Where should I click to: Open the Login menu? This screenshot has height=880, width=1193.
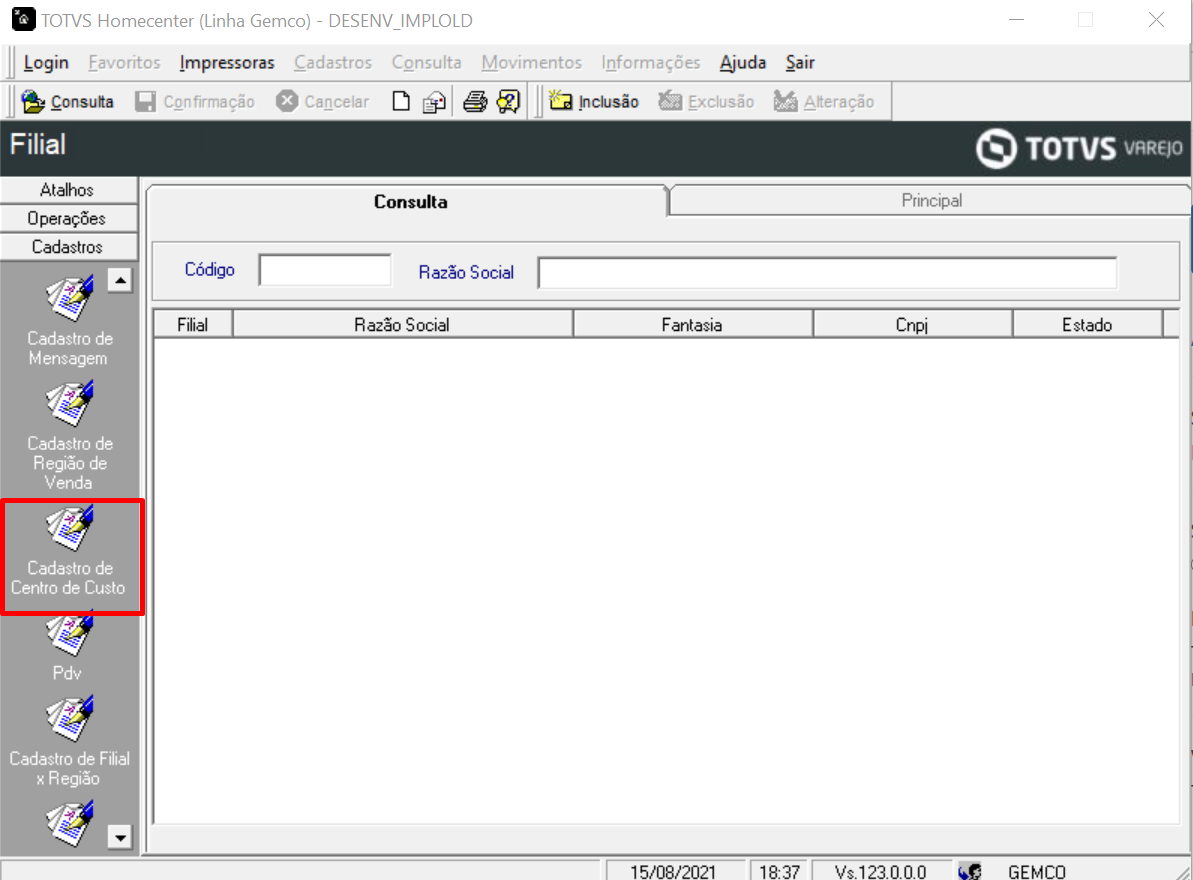(46, 62)
